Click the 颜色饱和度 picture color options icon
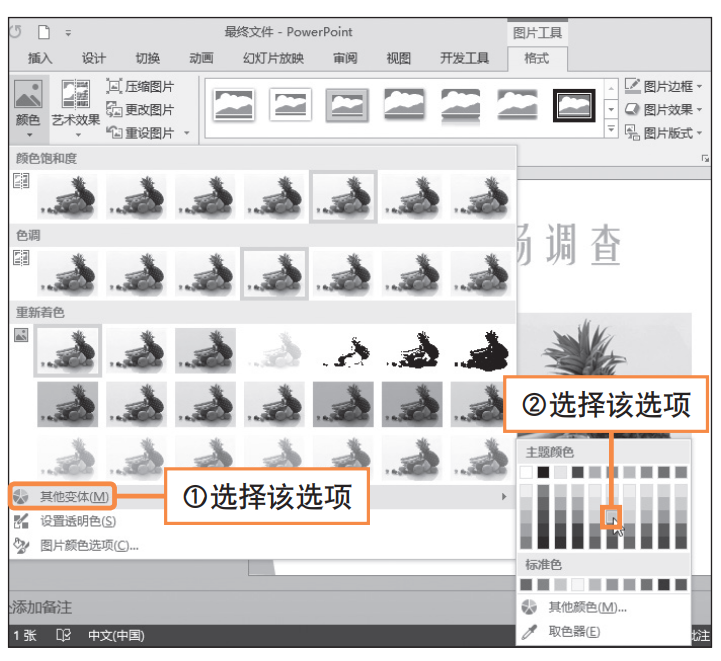Viewport: 721px width, 661px height. (x=21, y=181)
